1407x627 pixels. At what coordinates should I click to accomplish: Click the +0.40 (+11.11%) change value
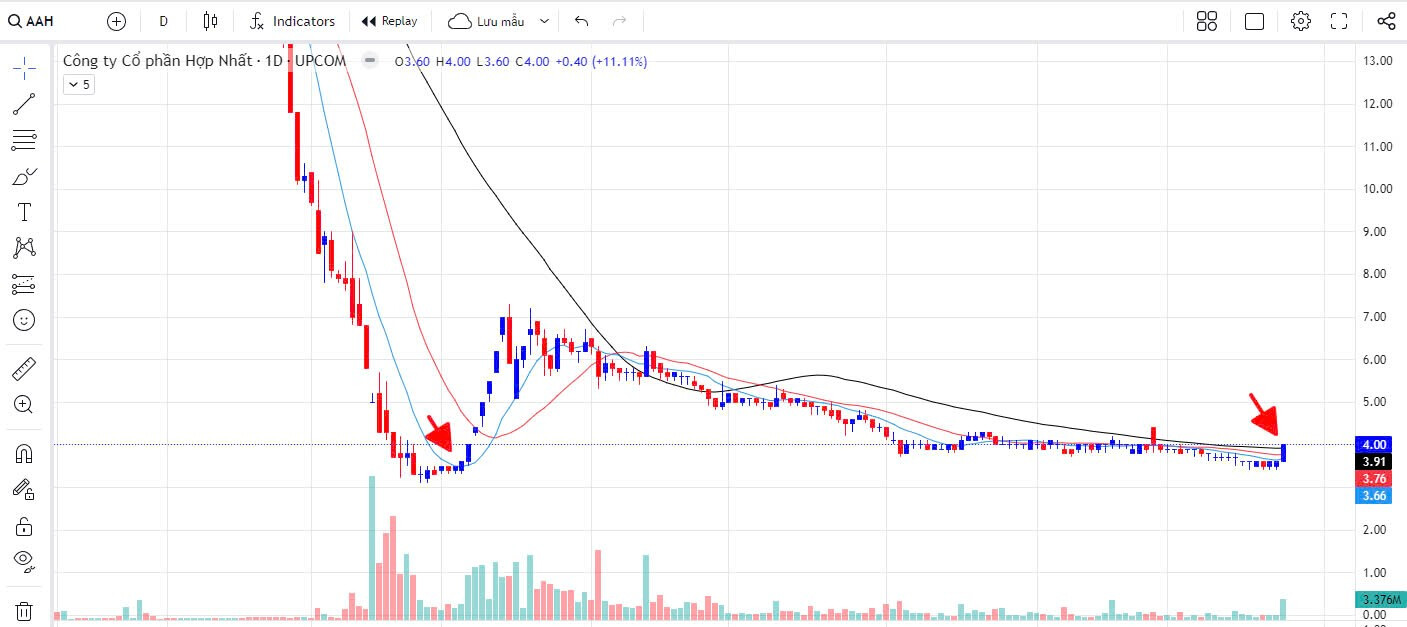(x=600, y=61)
